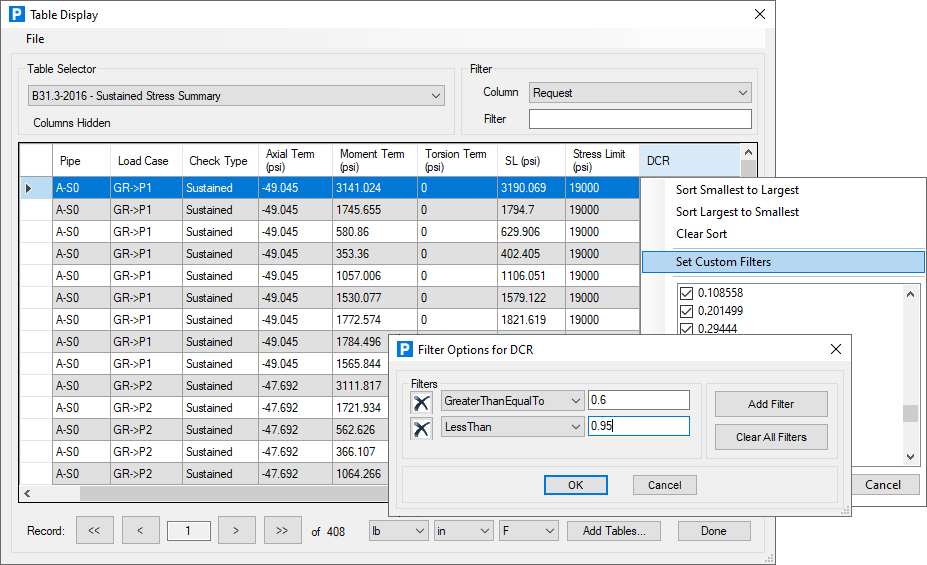Open the Table Selector dropdown
The image size is (927, 565).
click(236, 96)
